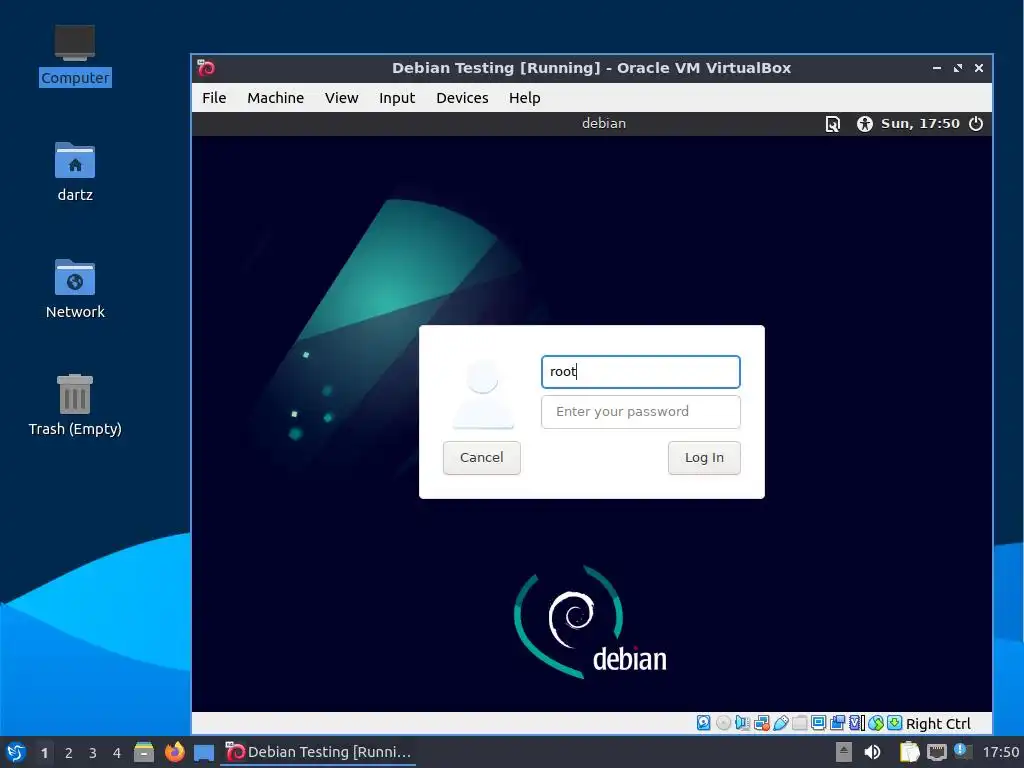The width and height of the screenshot is (1024, 768).
Task: Open the LXQt application menu
Action: pyautogui.click(x=16, y=752)
